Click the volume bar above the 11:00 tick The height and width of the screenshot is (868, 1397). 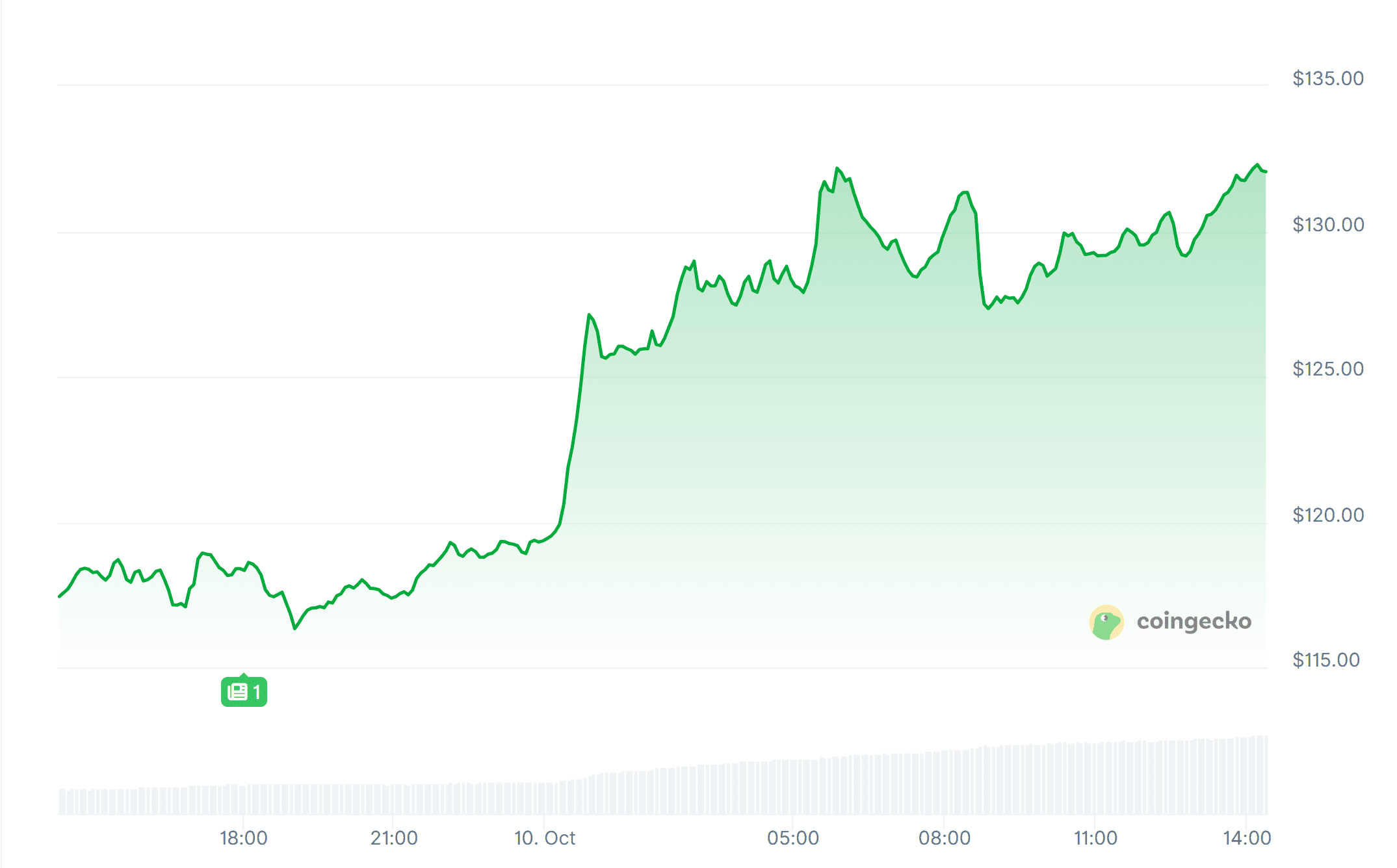pyautogui.click(x=1095, y=780)
